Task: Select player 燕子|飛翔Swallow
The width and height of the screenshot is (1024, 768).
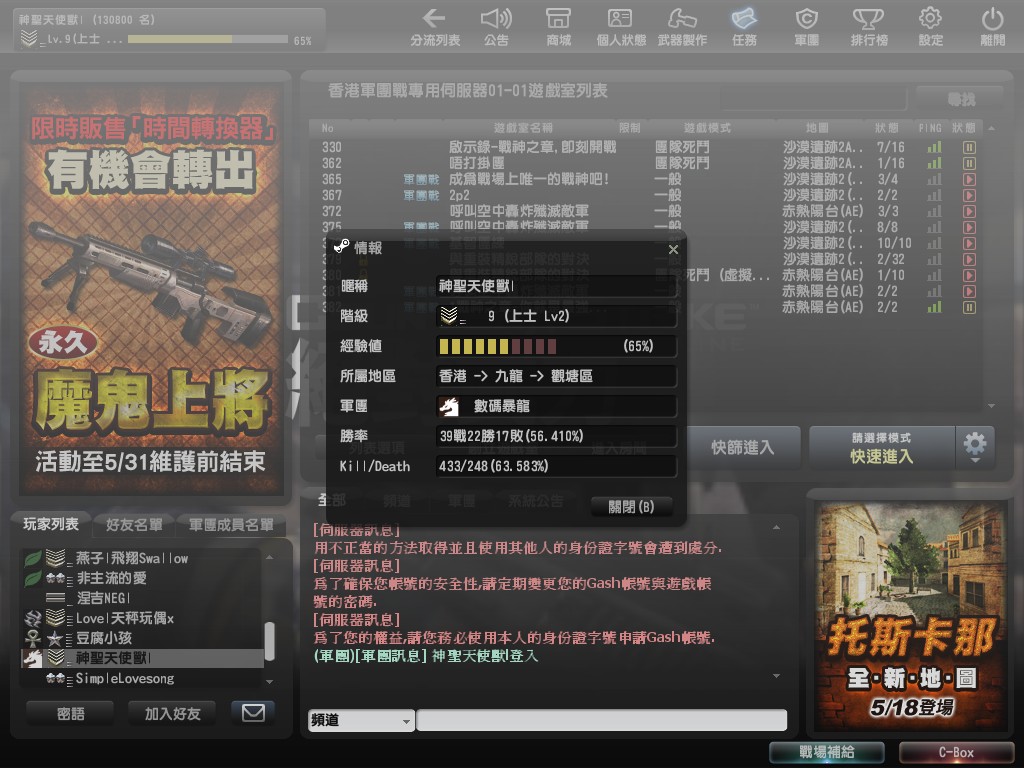Action: [x=142, y=558]
